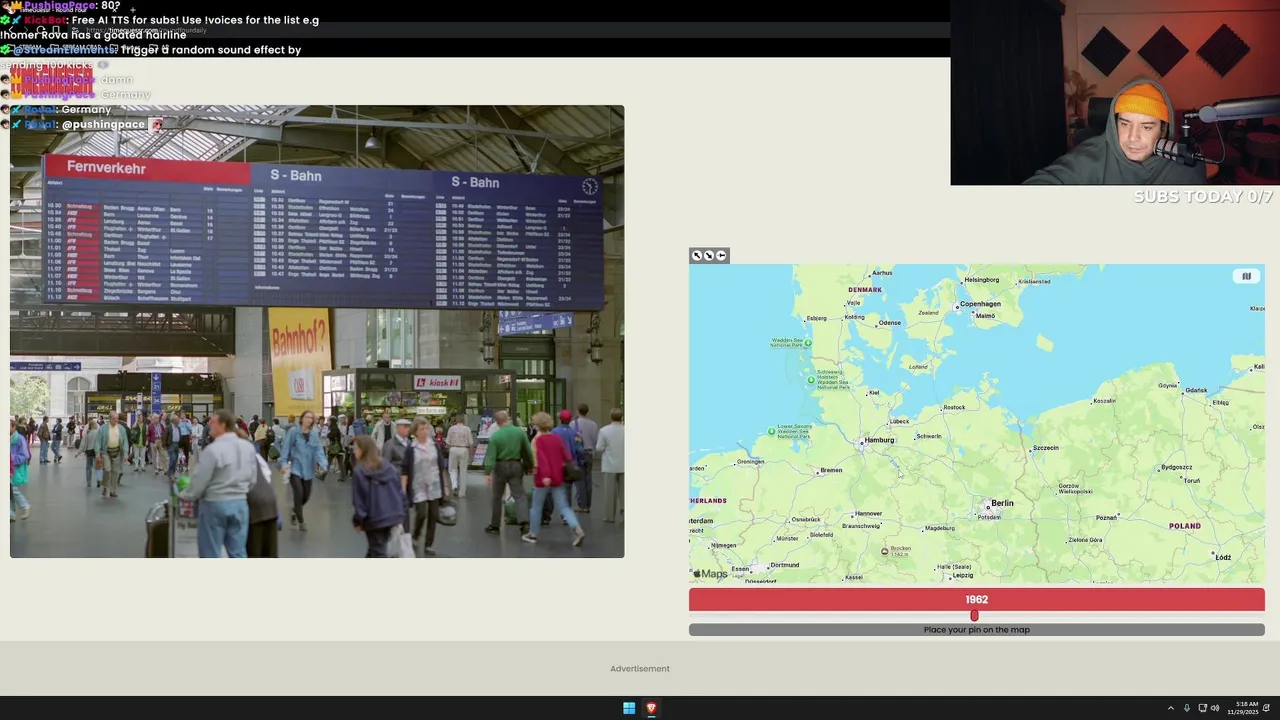
Task: Toggle map style with the map icon button
Action: [1246, 276]
